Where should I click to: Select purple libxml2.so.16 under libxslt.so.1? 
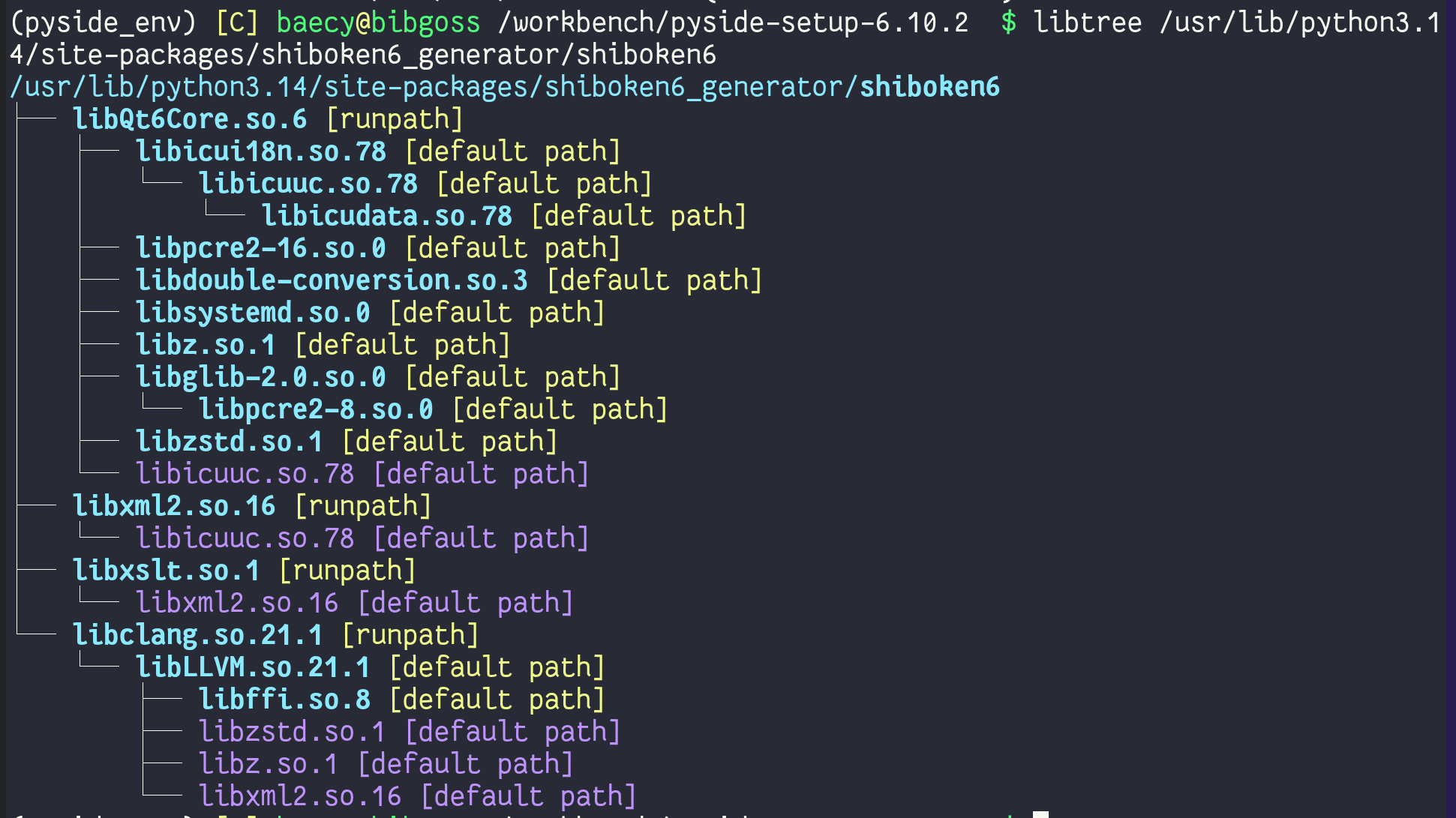pyautogui.click(x=237, y=603)
